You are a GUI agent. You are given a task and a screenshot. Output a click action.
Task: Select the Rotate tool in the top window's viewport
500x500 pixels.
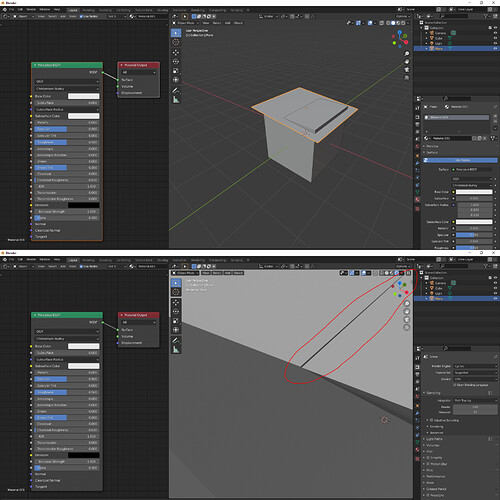(176, 61)
